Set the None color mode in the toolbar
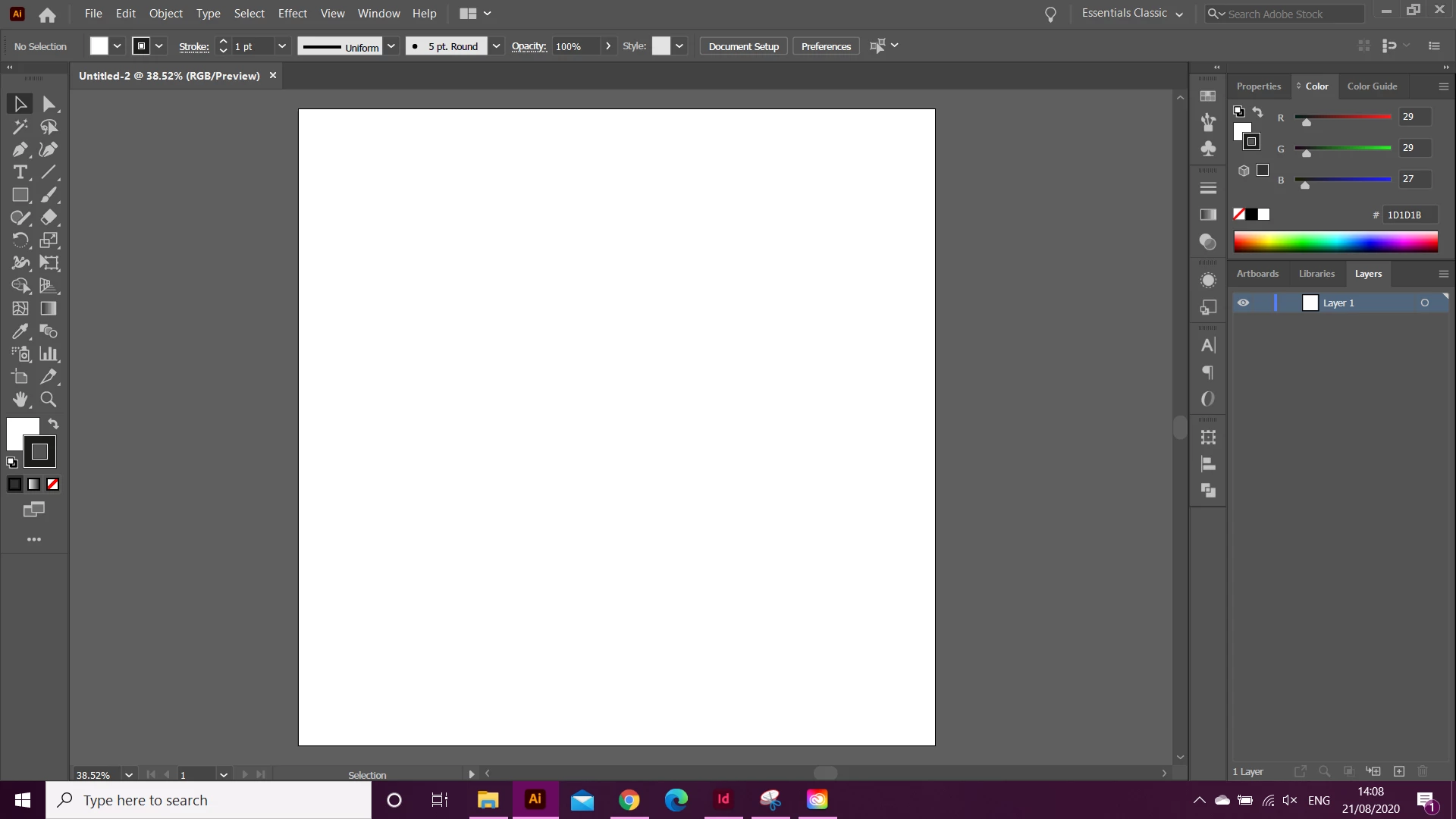The height and width of the screenshot is (819, 1456). coord(53,485)
